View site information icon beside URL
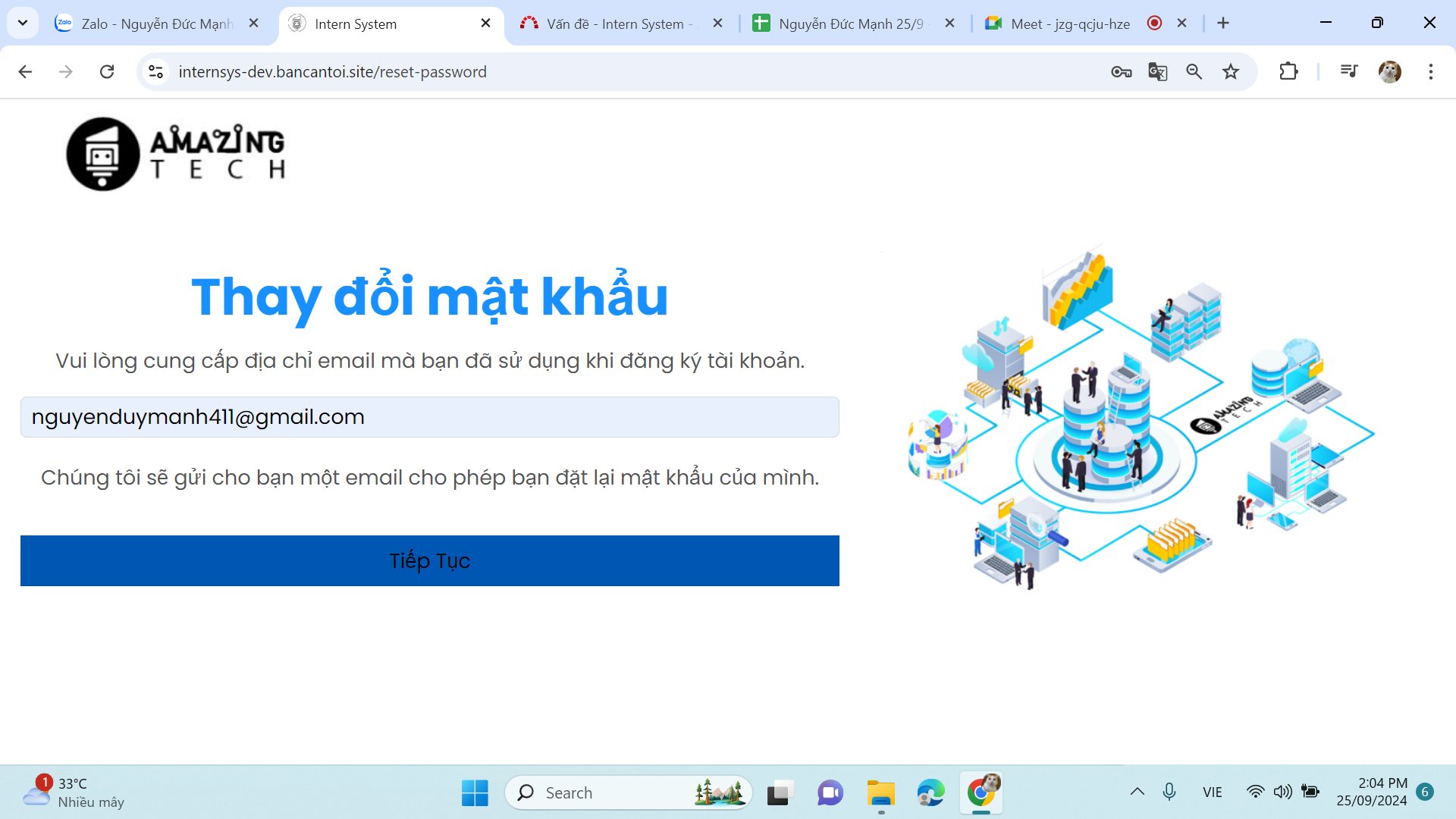This screenshot has width=1456, height=819. click(156, 72)
